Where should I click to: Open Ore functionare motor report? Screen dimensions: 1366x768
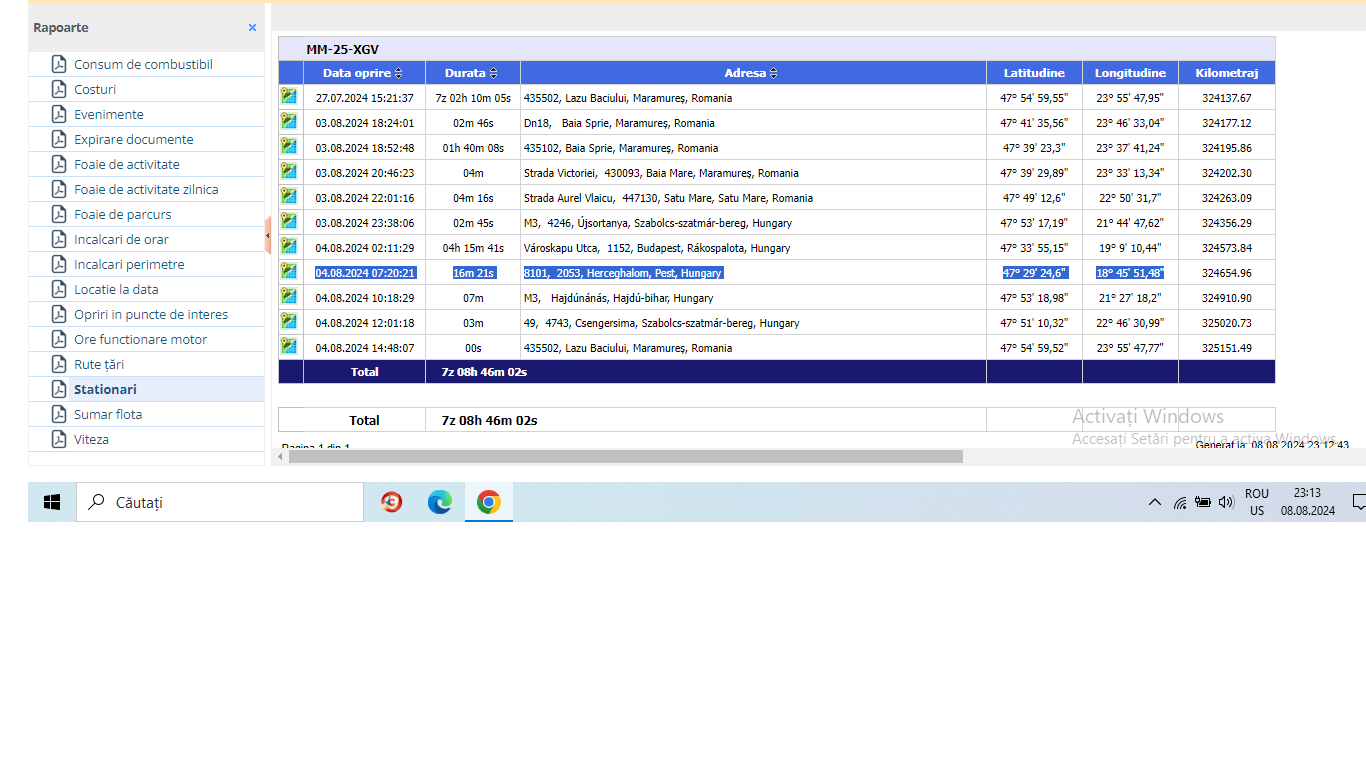pyautogui.click(x=140, y=339)
